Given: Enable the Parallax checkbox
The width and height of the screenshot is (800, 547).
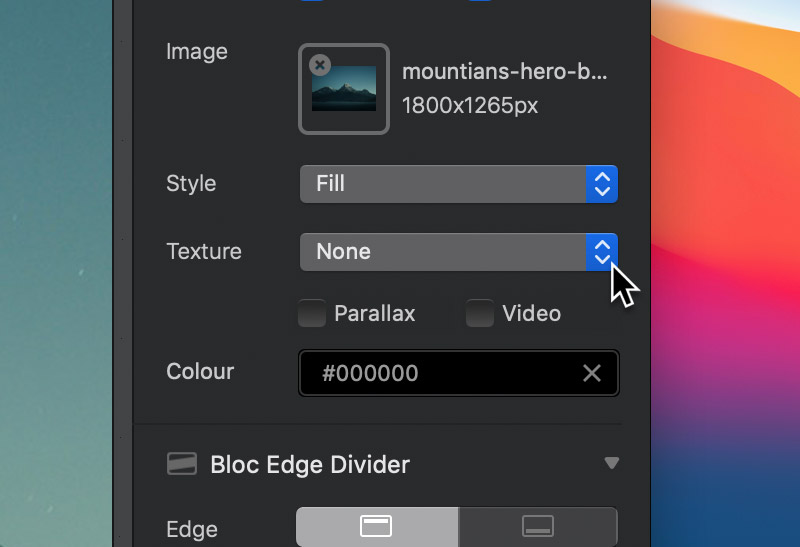Looking at the screenshot, I should tap(312, 313).
